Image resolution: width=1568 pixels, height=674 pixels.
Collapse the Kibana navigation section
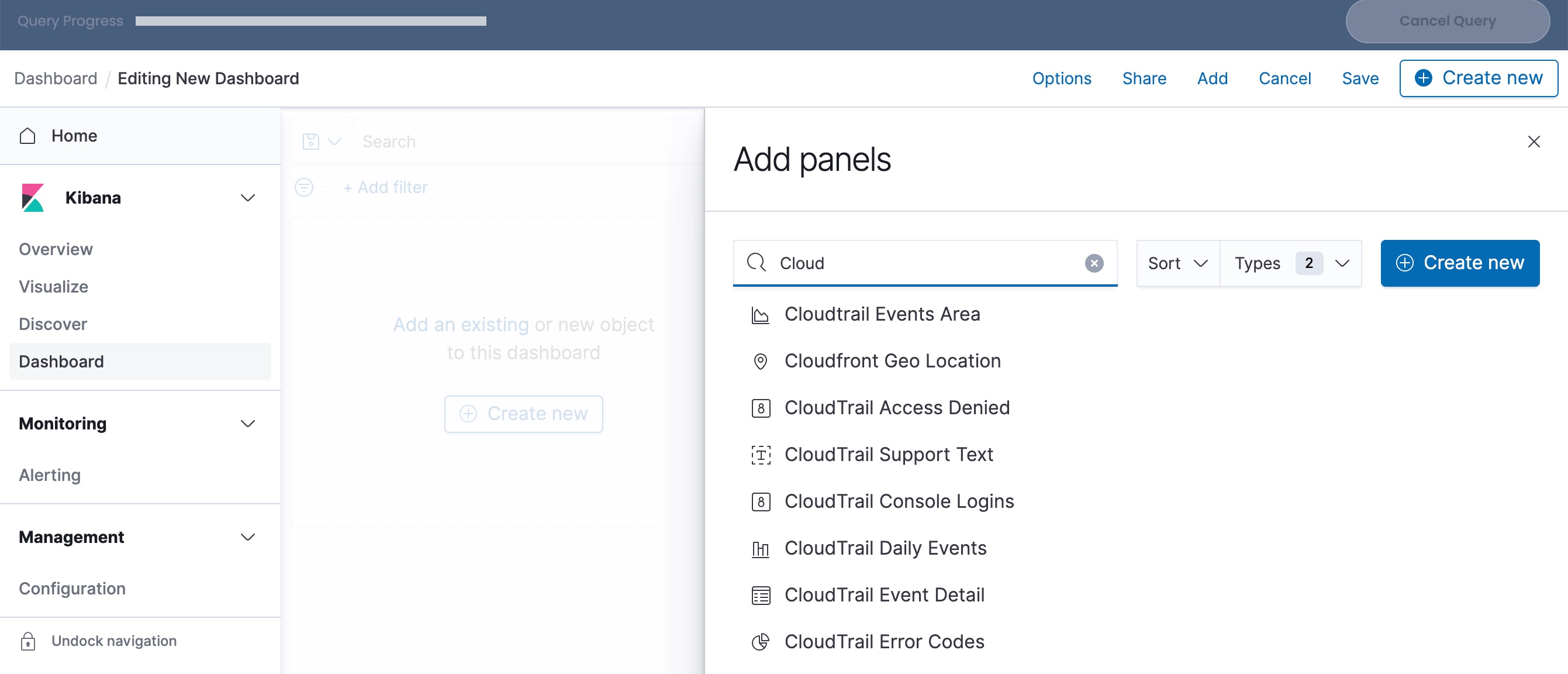point(247,197)
